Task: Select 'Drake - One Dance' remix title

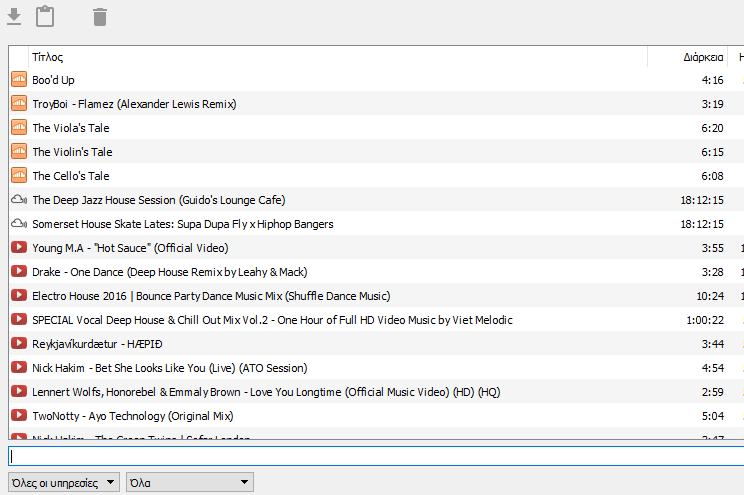Action: [x=170, y=272]
